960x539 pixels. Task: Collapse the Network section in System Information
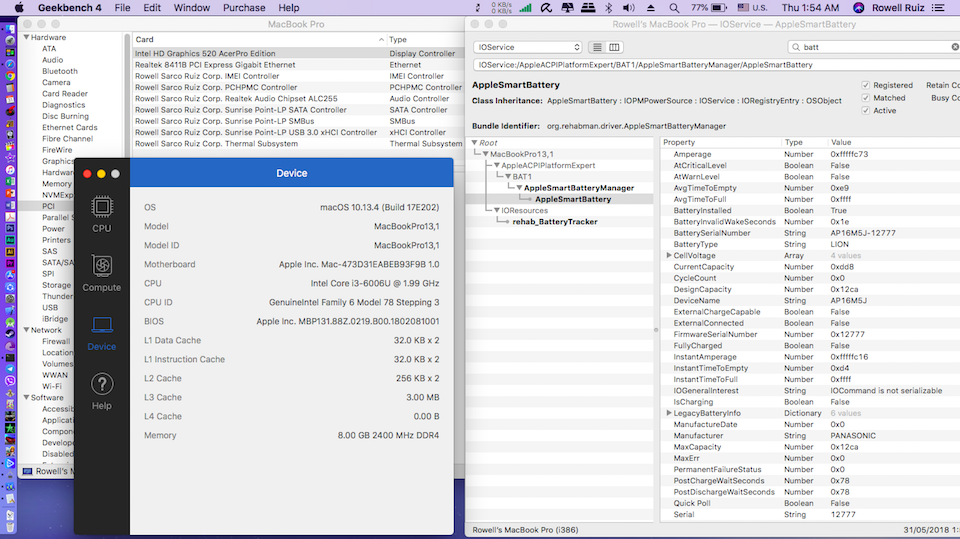pos(26,330)
